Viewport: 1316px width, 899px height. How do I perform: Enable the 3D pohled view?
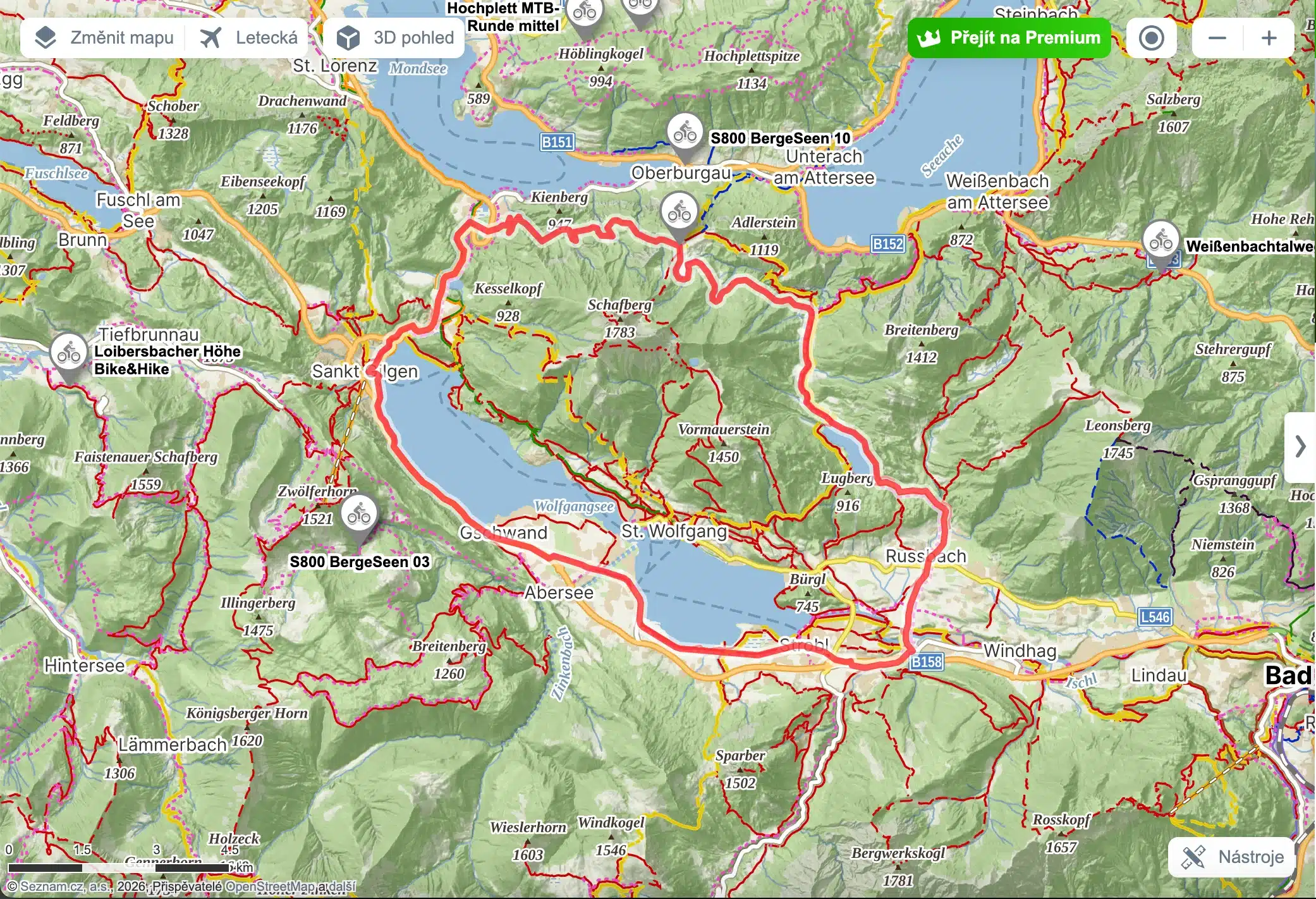click(394, 38)
